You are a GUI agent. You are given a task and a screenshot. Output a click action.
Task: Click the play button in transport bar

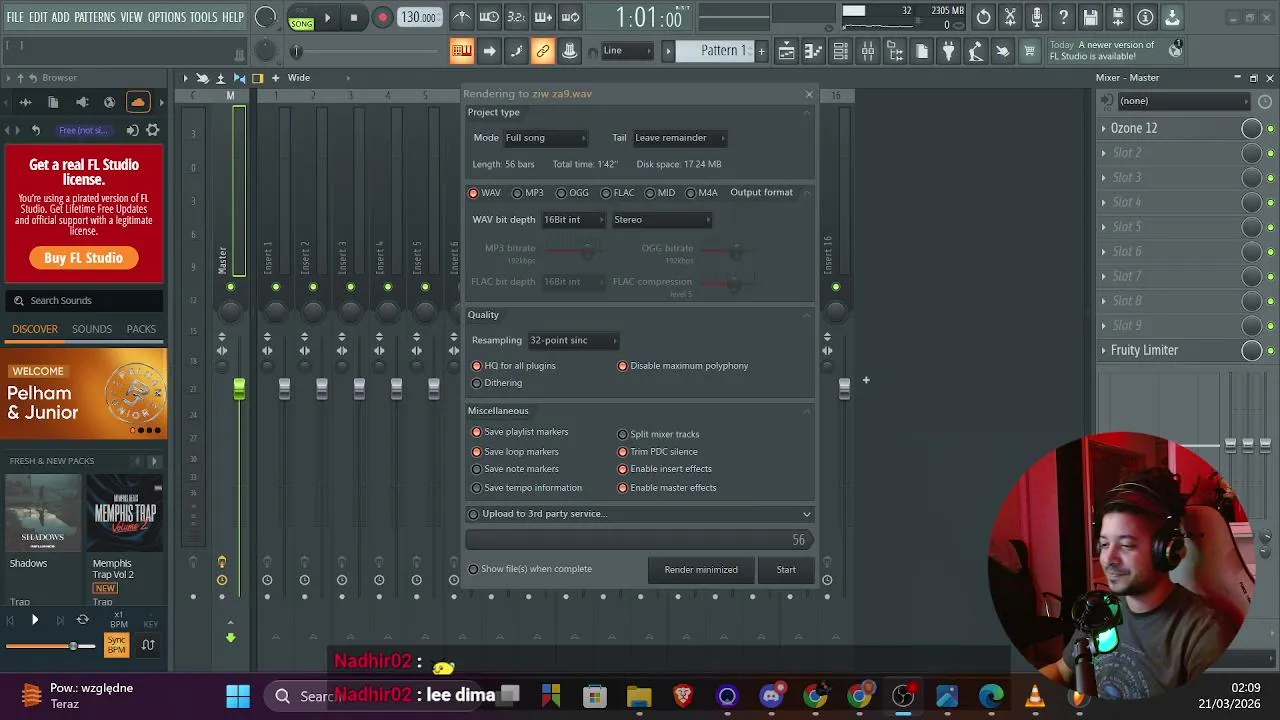click(x=327, y=17)
